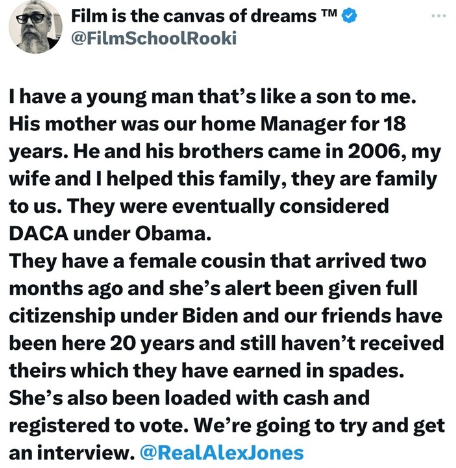This screenshot has width=456, height=468.
Task: Click the words 'registered to vote'
Action: [99, 425]
